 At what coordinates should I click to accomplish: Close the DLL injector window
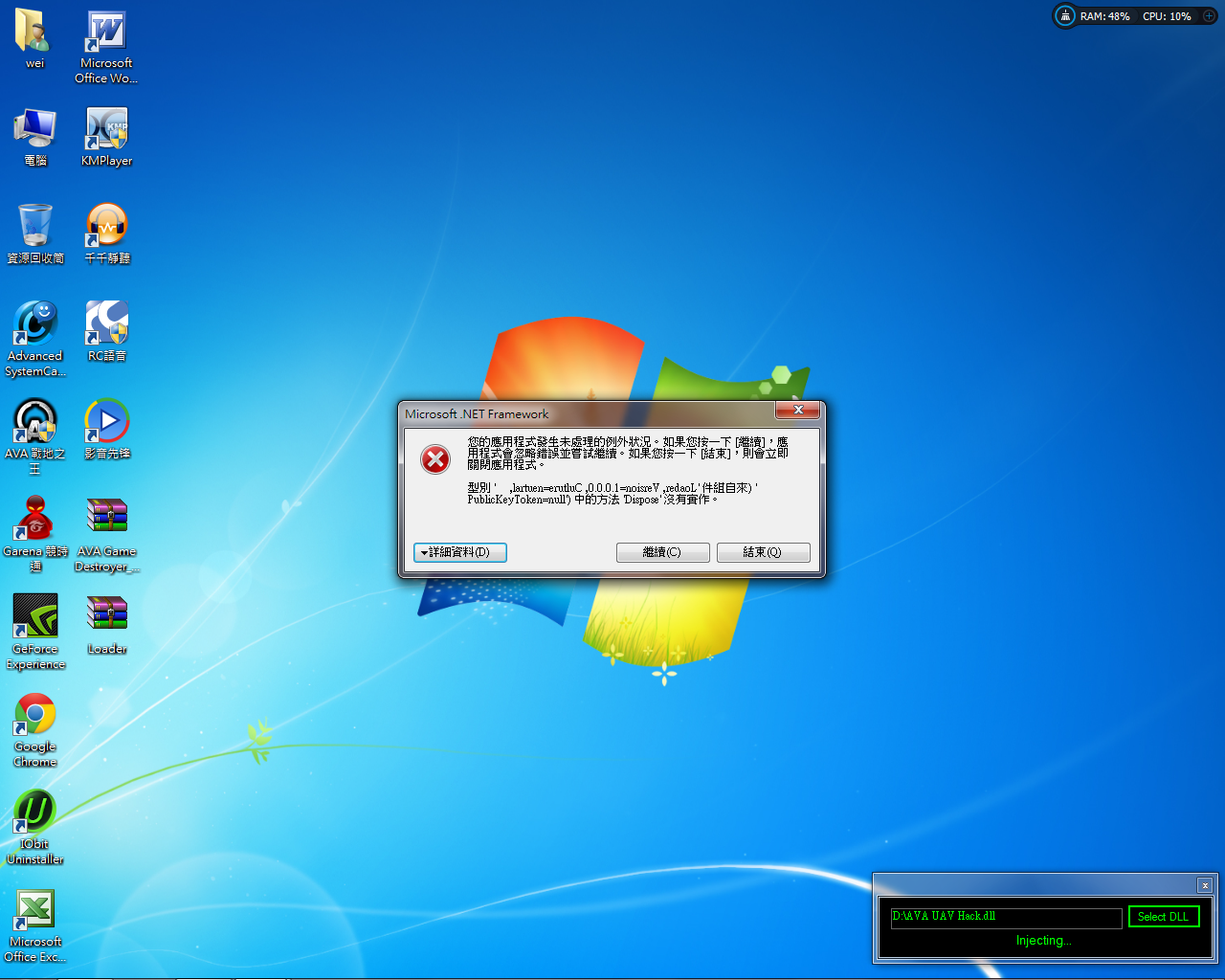point(1205,885)
